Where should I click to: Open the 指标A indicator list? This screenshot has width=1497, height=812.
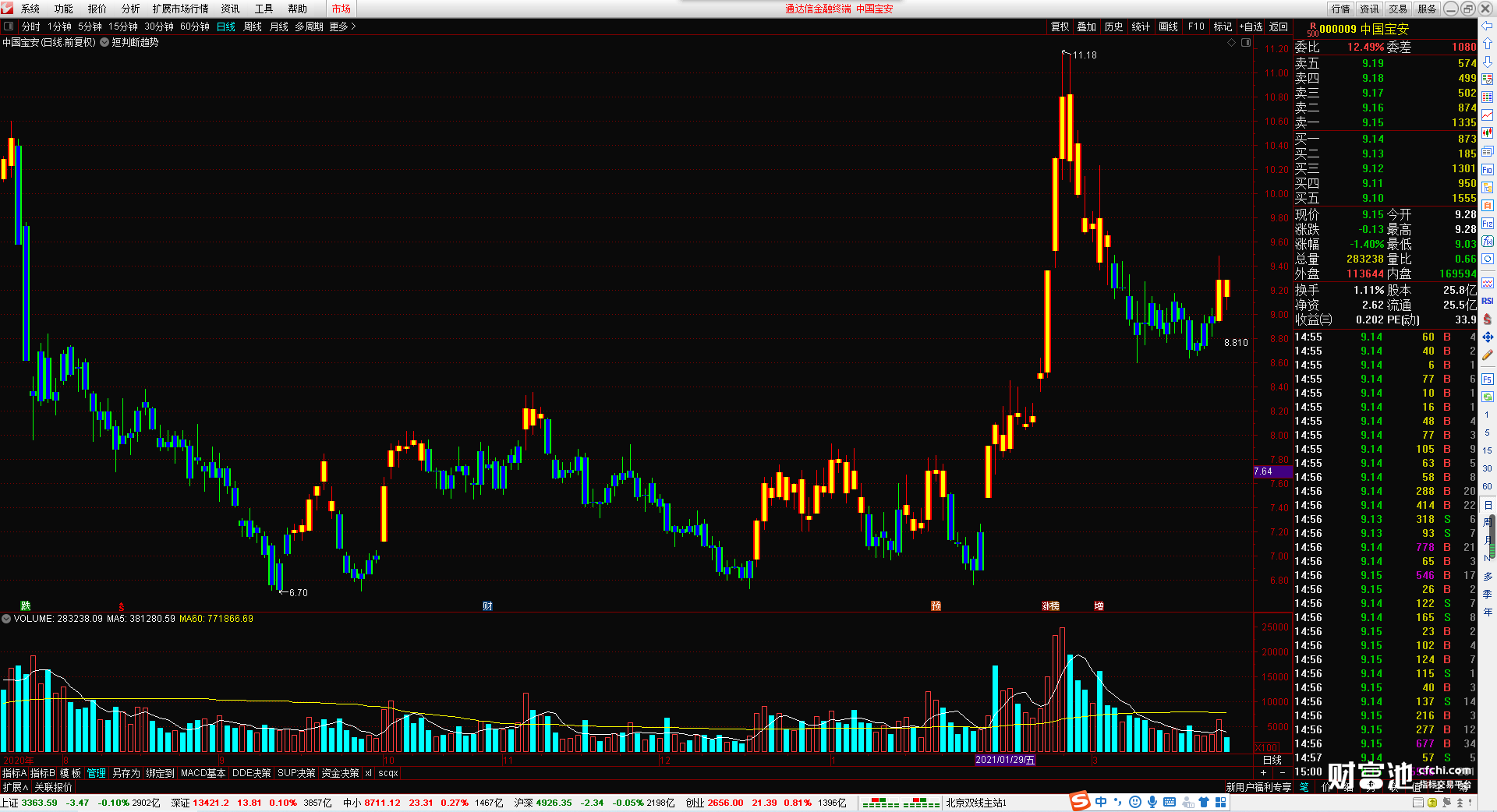coord(15,773)
